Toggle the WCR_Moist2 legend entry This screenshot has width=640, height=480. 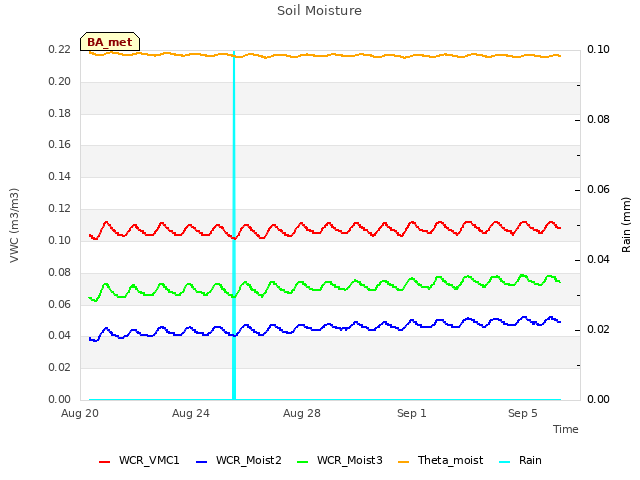[239, 460]
